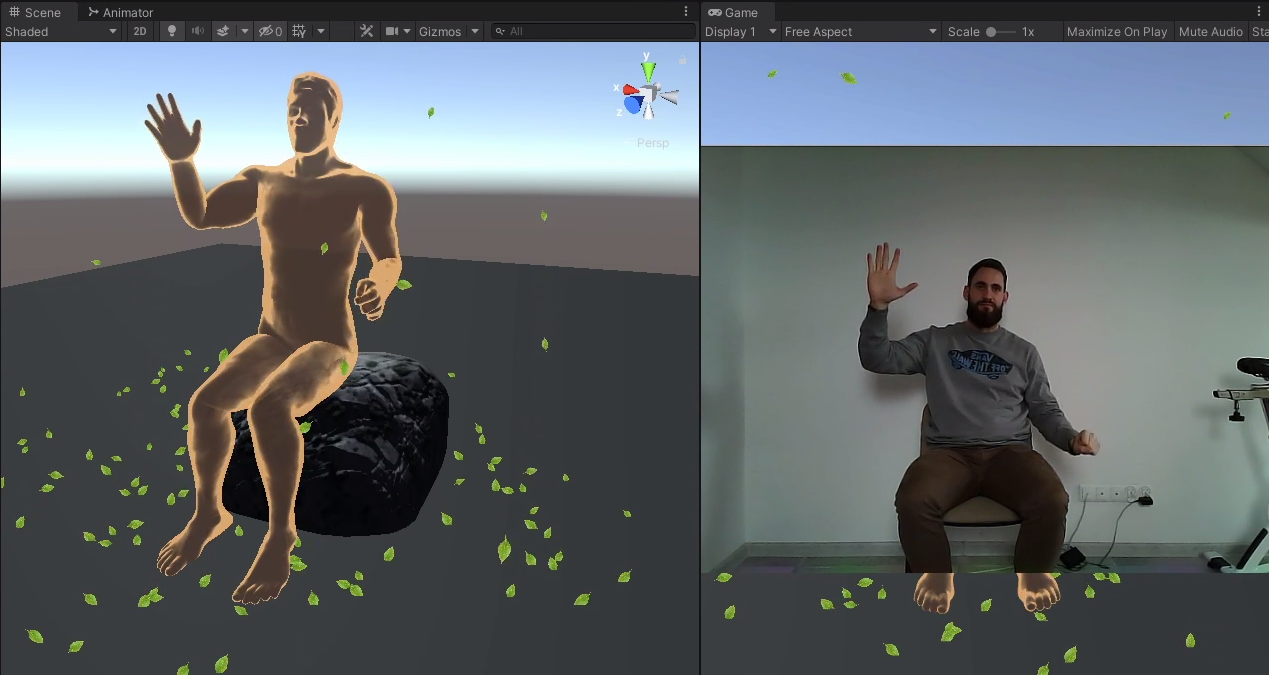Toggle the scene grid visibility icon
Screen dimensions: 1269x675
299,31
